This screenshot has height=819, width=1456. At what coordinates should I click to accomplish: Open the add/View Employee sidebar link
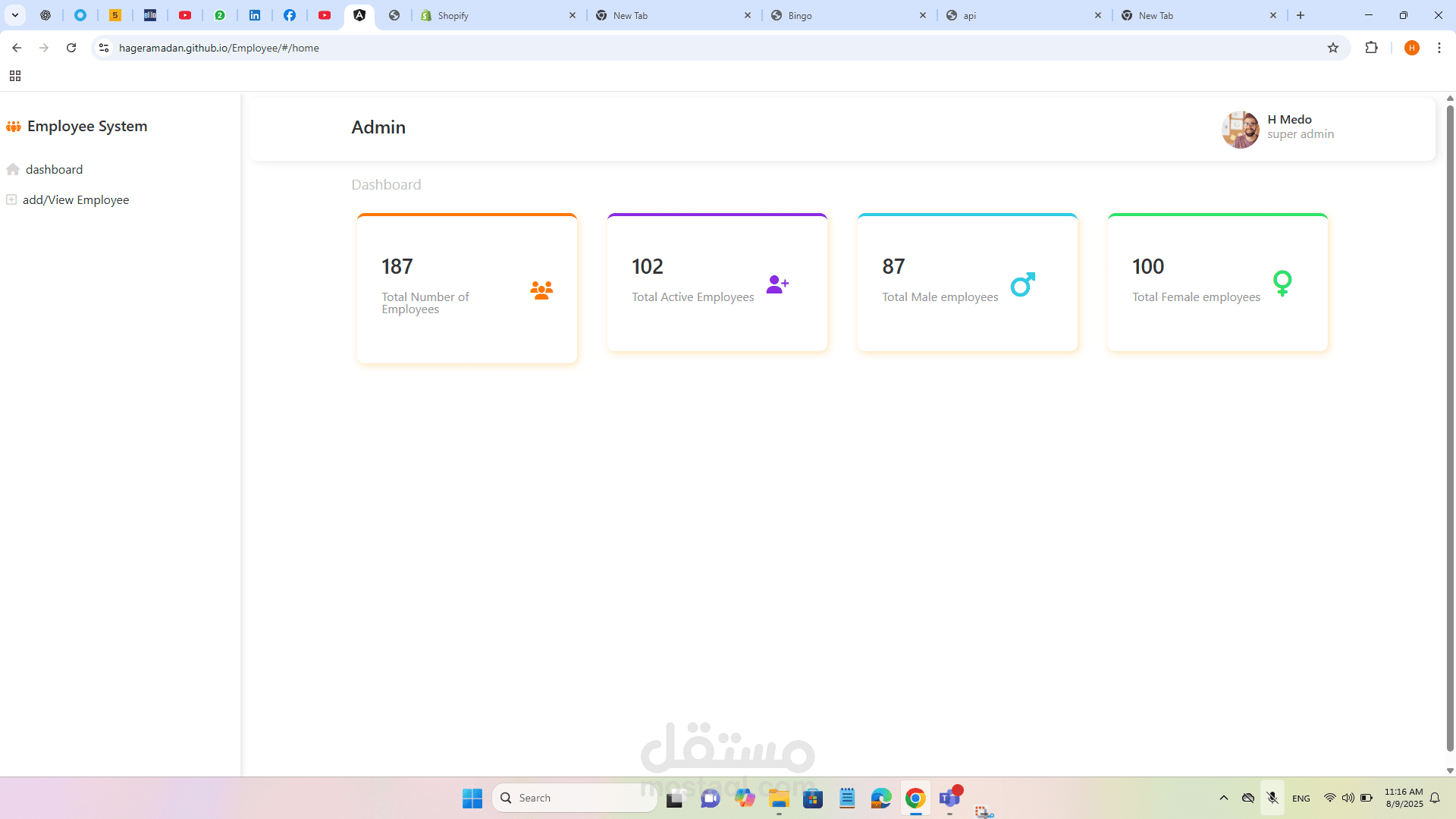(76, 200)
